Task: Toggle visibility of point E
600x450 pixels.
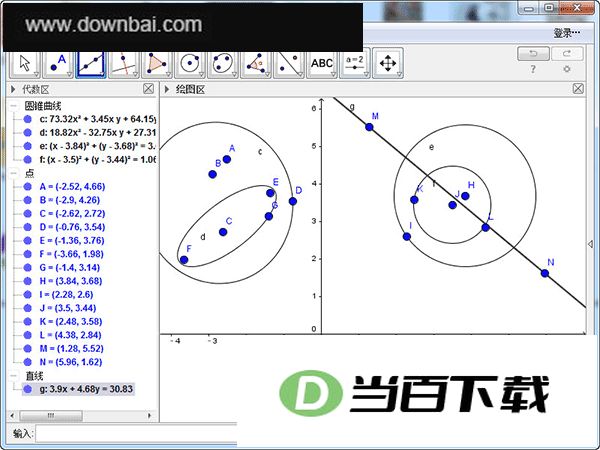Action: [x=27, y=240]
